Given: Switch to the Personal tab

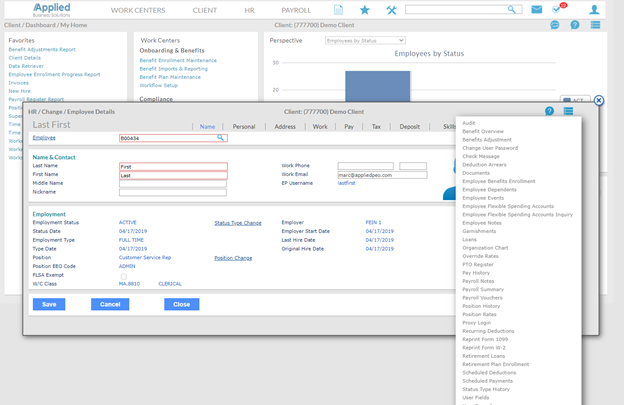Looking at the screenshot, I should coord(243,127).
